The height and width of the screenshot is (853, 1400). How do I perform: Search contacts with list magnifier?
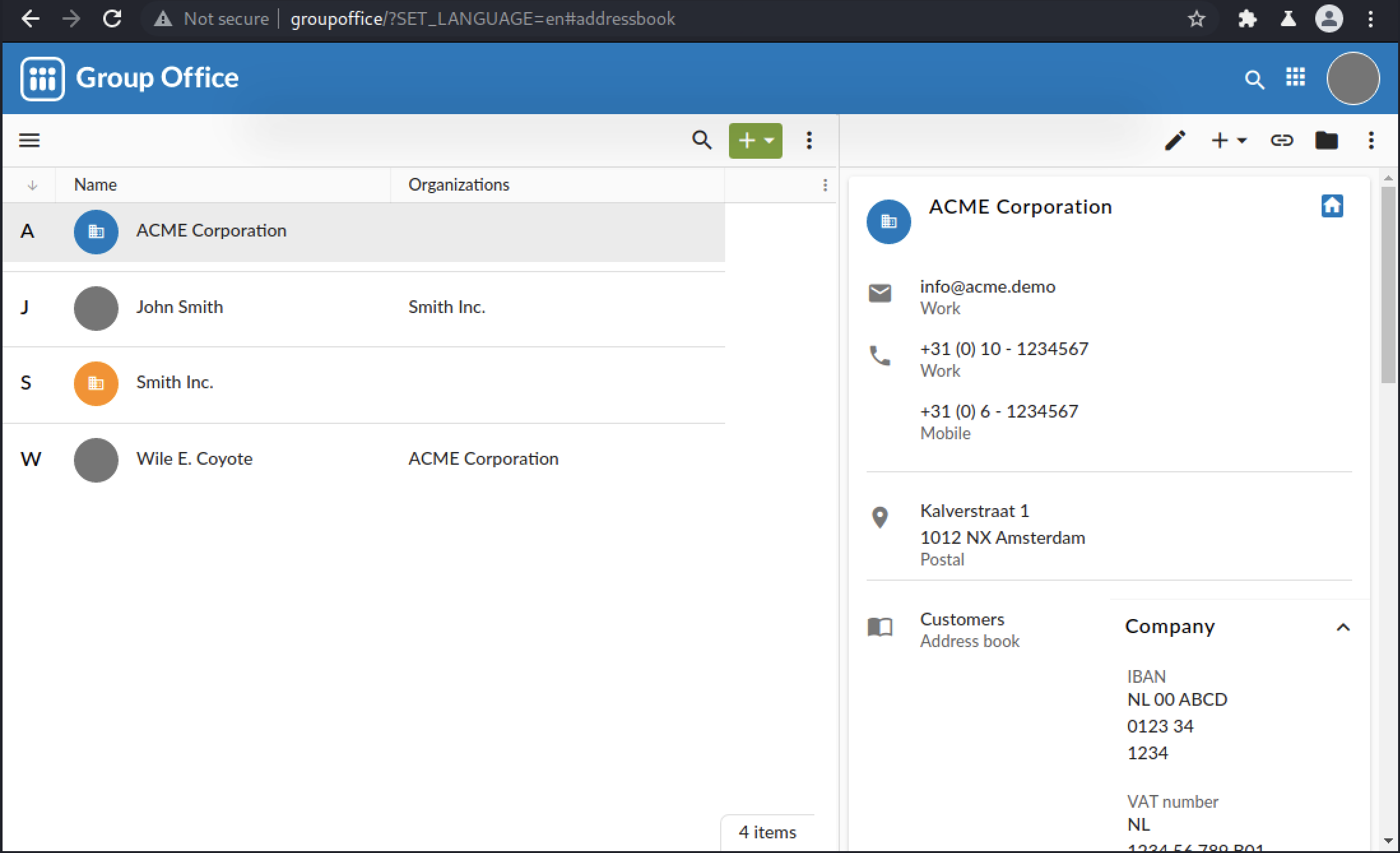coord(702,140)
